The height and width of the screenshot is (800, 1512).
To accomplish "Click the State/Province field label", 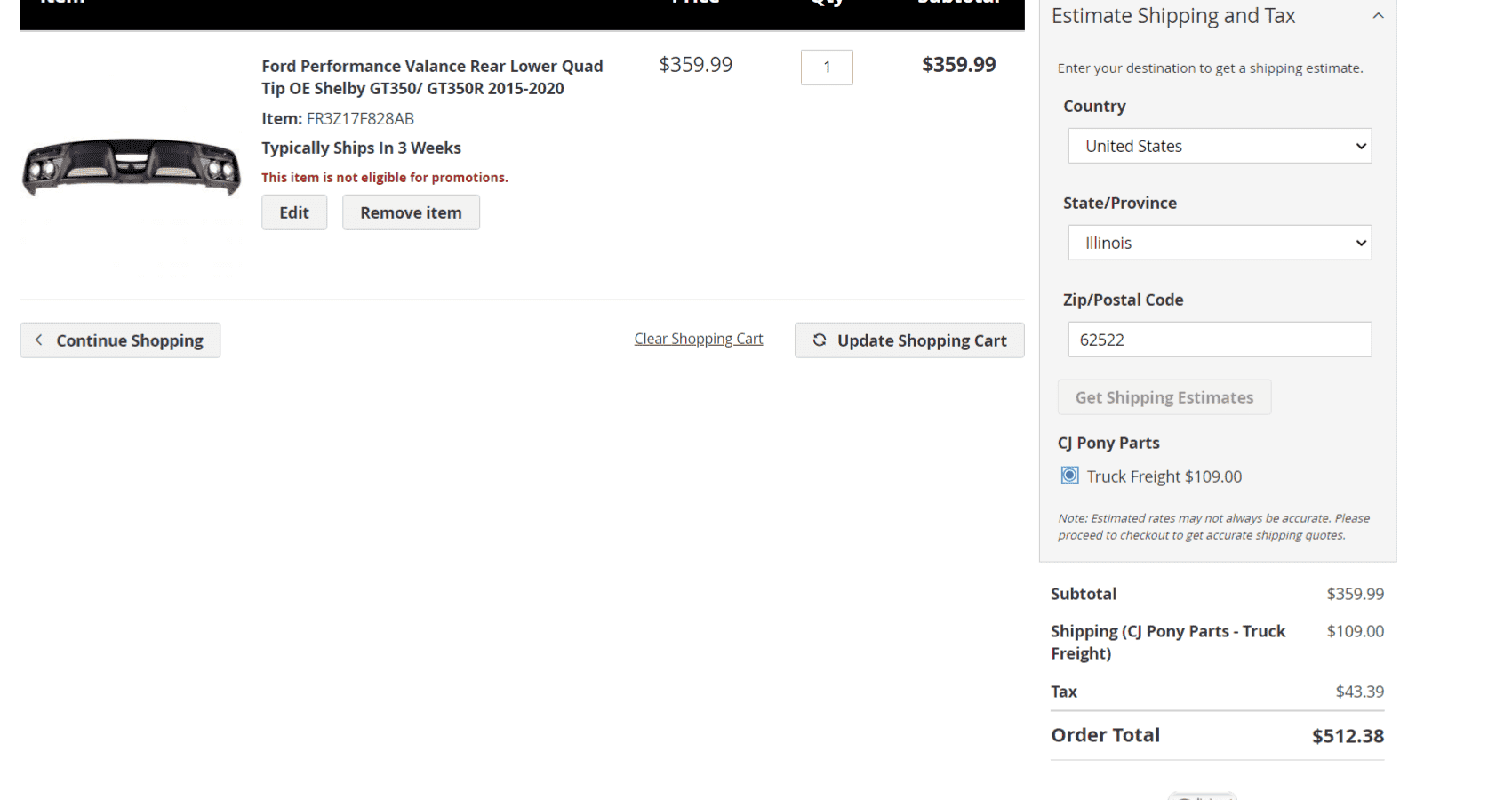I will [1120, 203].
